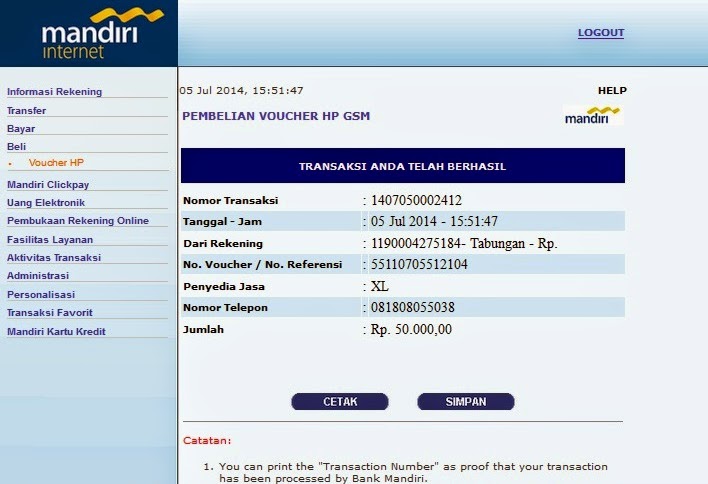
Task: Open the HELP link
Action: pos(612,90)
